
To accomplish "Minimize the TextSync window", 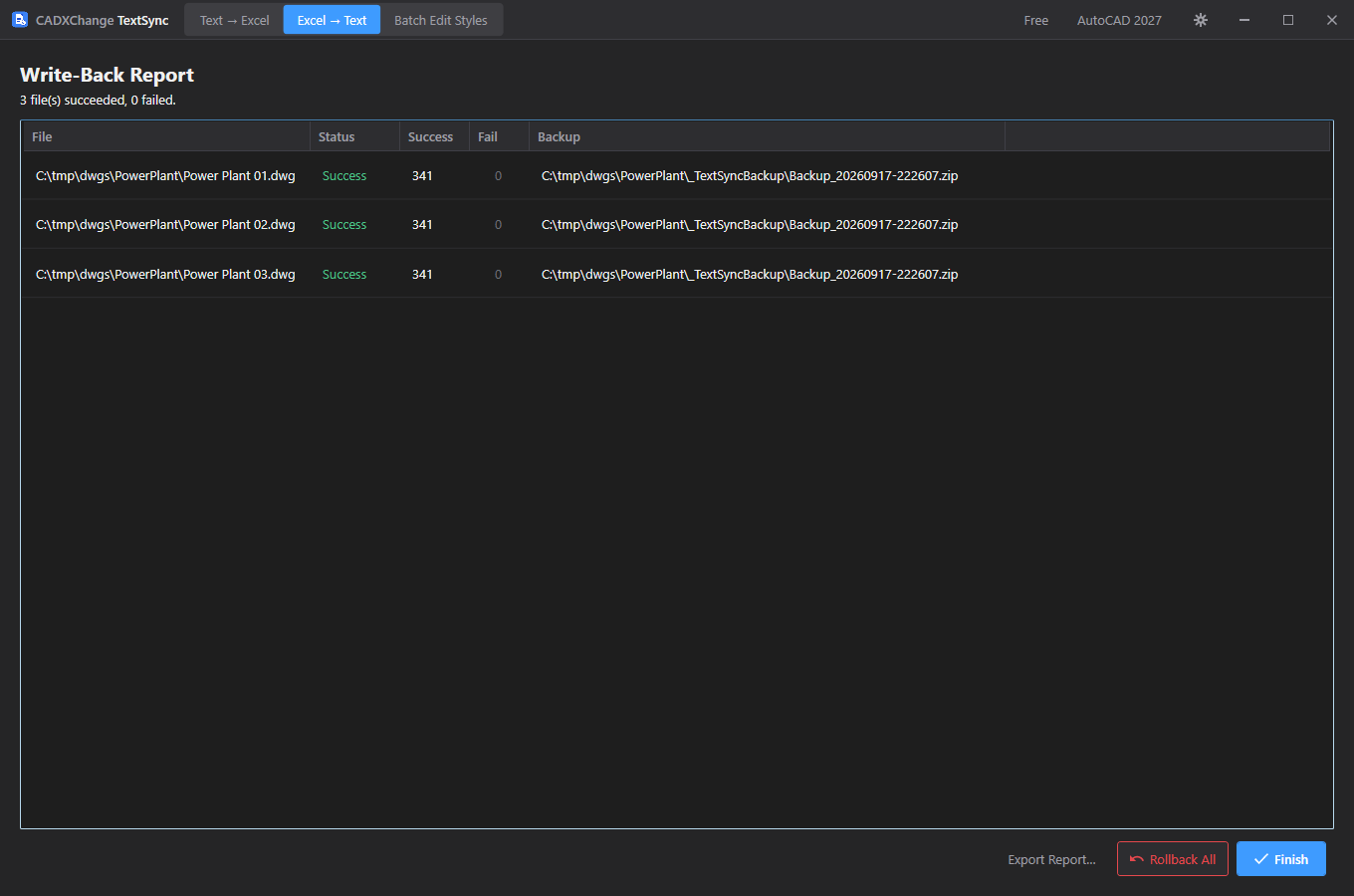I will coord(1244,20).
